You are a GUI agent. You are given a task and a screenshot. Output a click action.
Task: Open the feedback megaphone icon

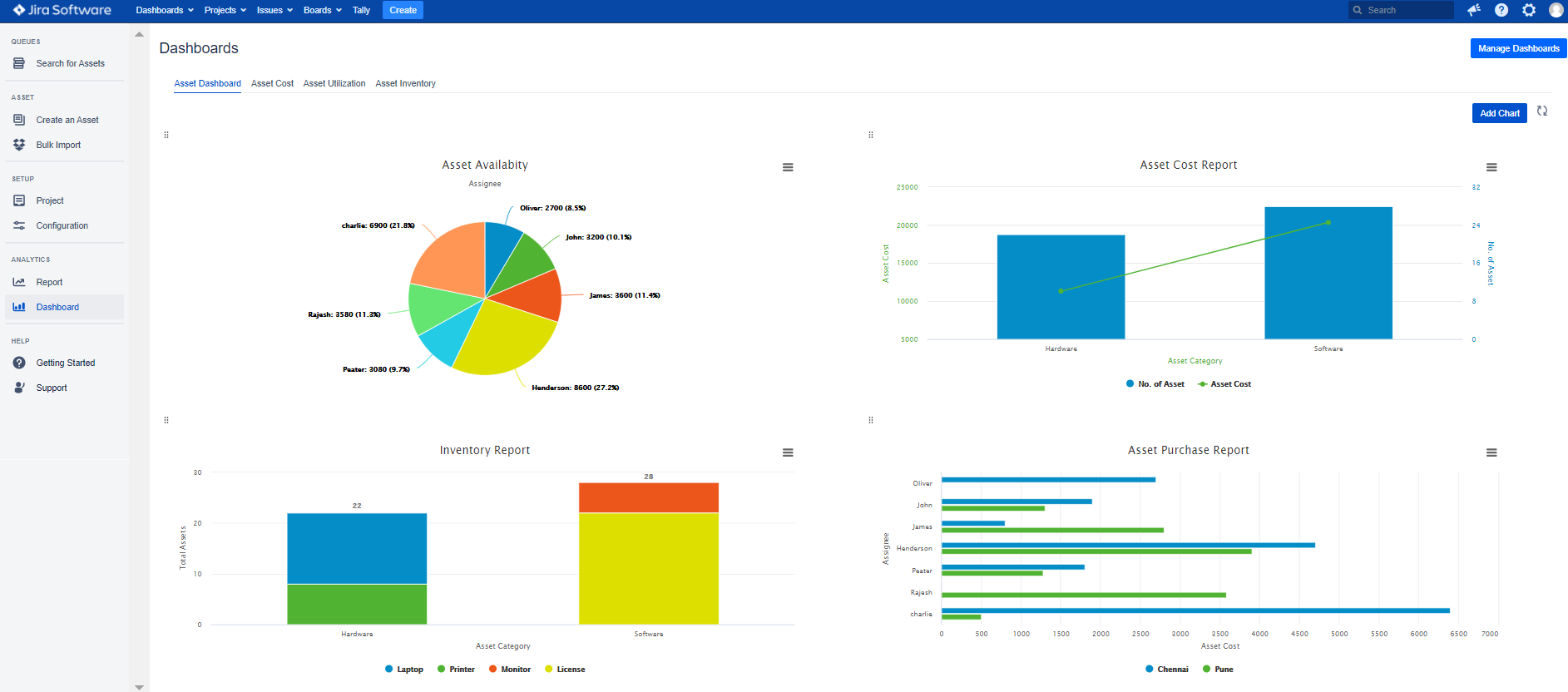click(x=1474, y=10)
